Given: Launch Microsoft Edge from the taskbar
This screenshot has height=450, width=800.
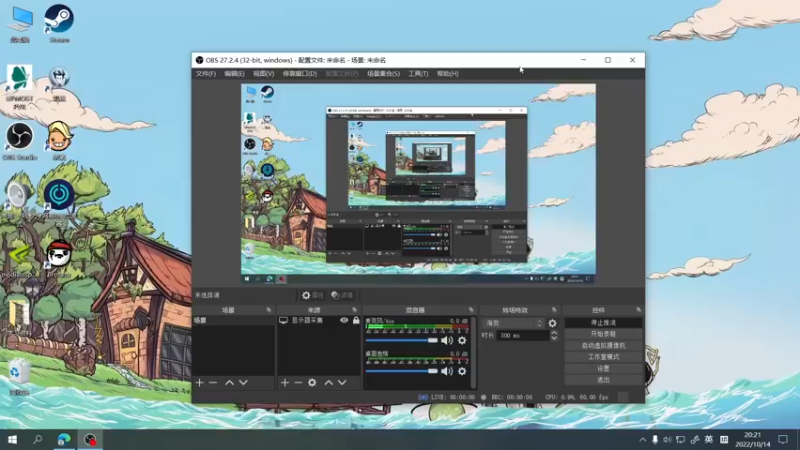Looking at the screenshot, I should [64, 439].
